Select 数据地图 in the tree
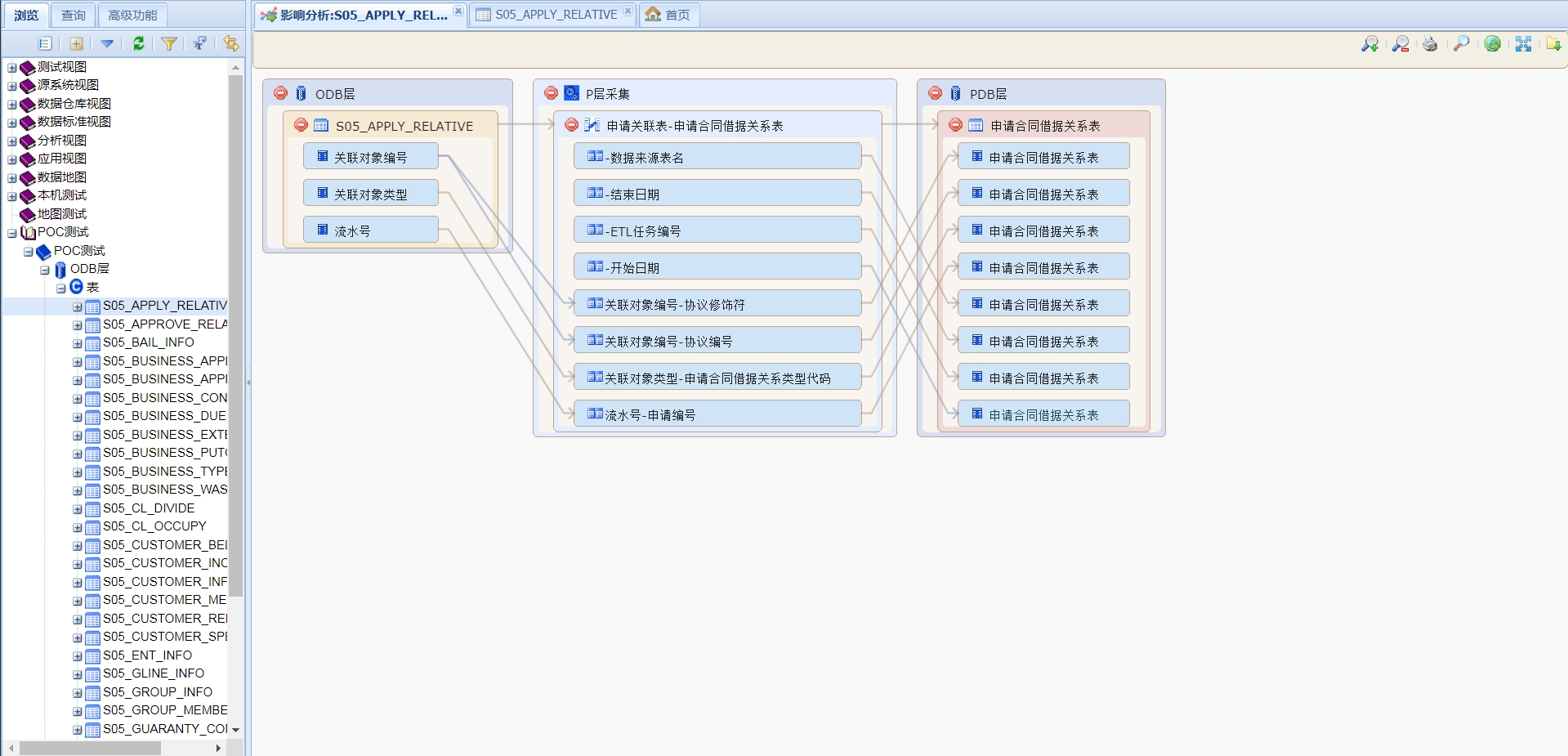 [62, 177]
